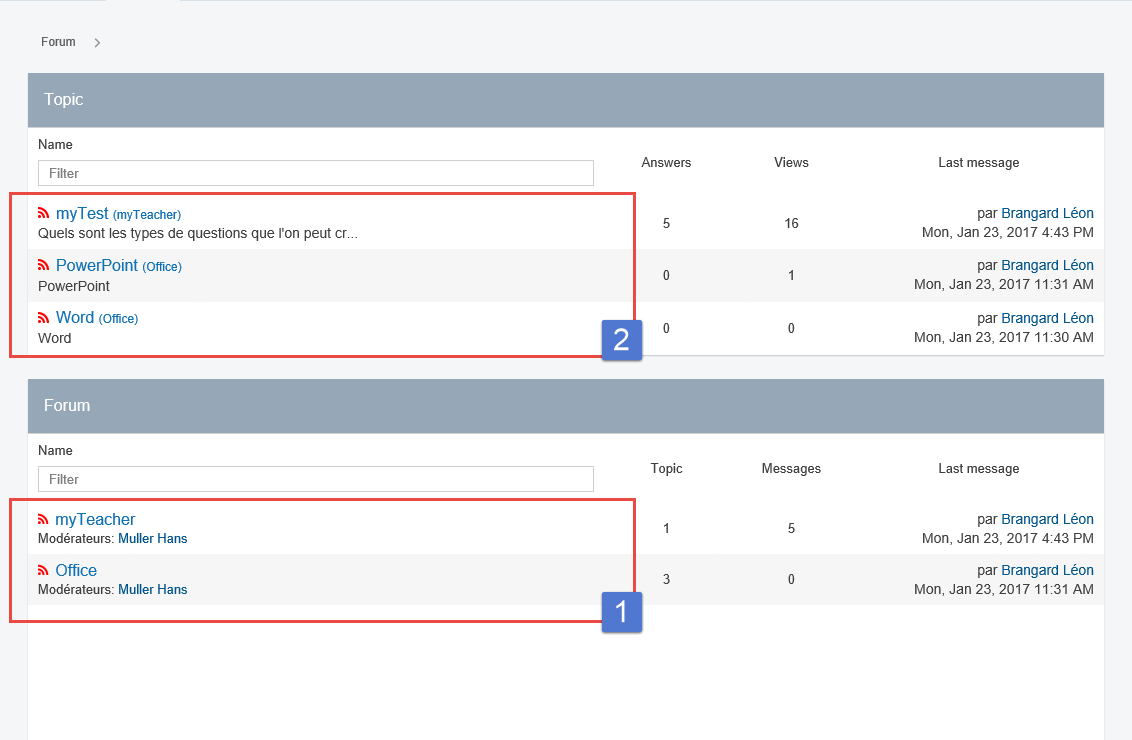The height and width of the screenshot is (740, 1132).
Task: Open the myTeacher forum
Action: tap(95, 519)
